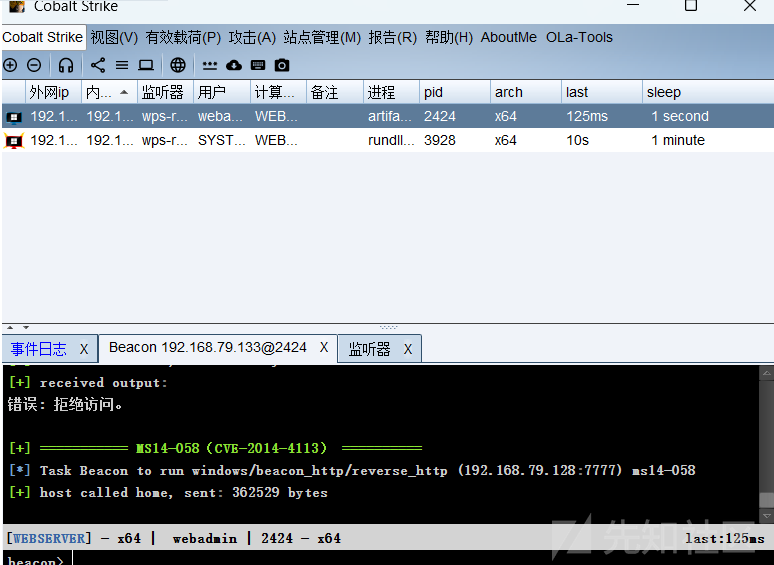774x565 pixels.
Task: Open the 站点管理(M) menu
Action: [x=322, y=38]
